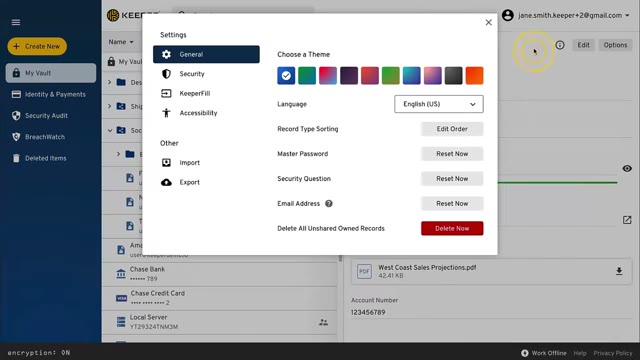Select the Chase Credit Card record
Viewport: 640px width, 360px height.
click(x=220, y=298)
